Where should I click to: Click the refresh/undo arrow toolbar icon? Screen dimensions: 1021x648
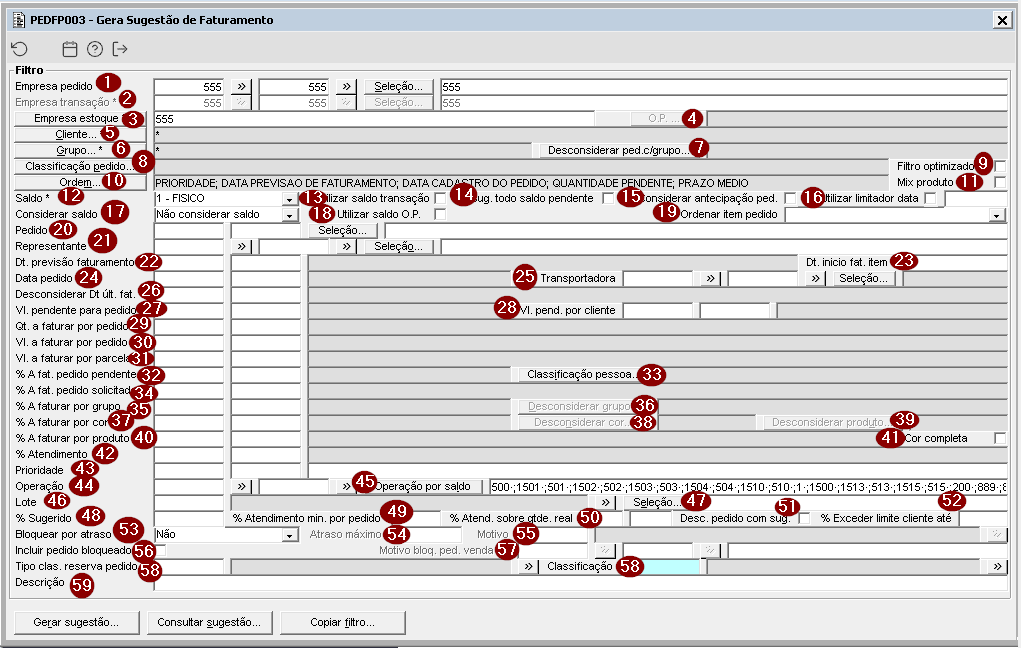(20, 49)
